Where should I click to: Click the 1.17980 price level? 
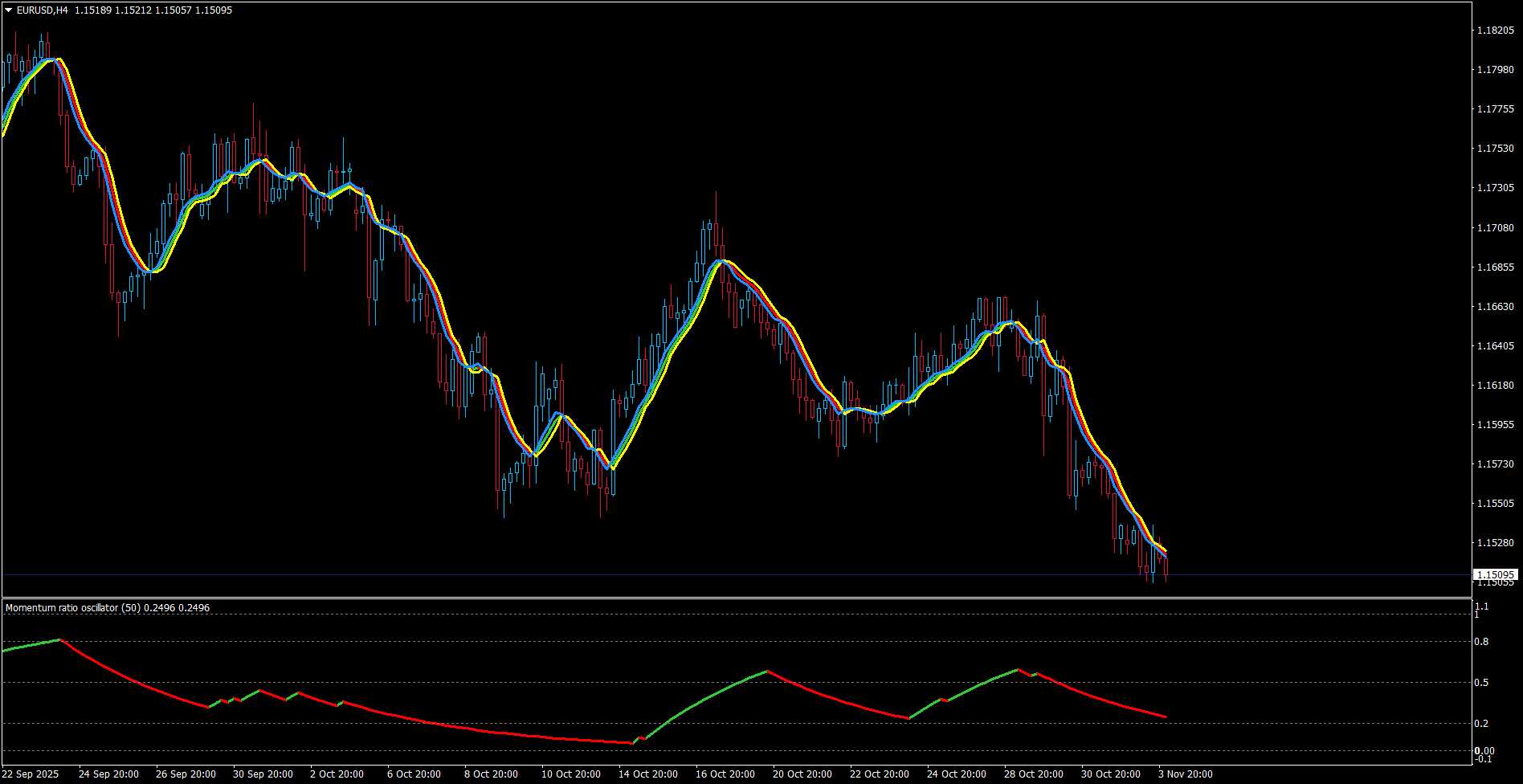coord(1496,70)
